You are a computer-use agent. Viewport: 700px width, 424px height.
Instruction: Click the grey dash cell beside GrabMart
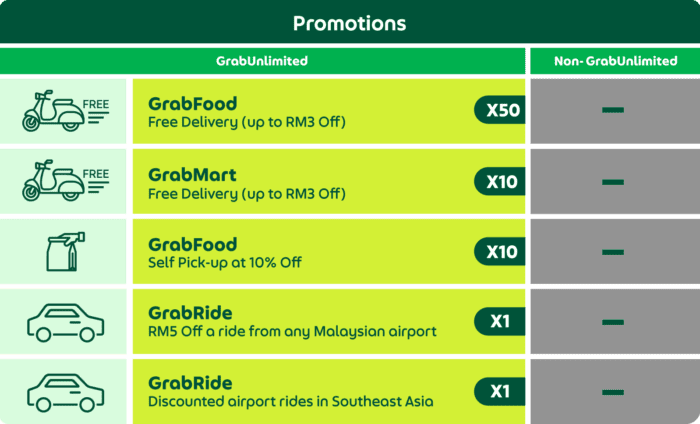(x=615, y=181)
